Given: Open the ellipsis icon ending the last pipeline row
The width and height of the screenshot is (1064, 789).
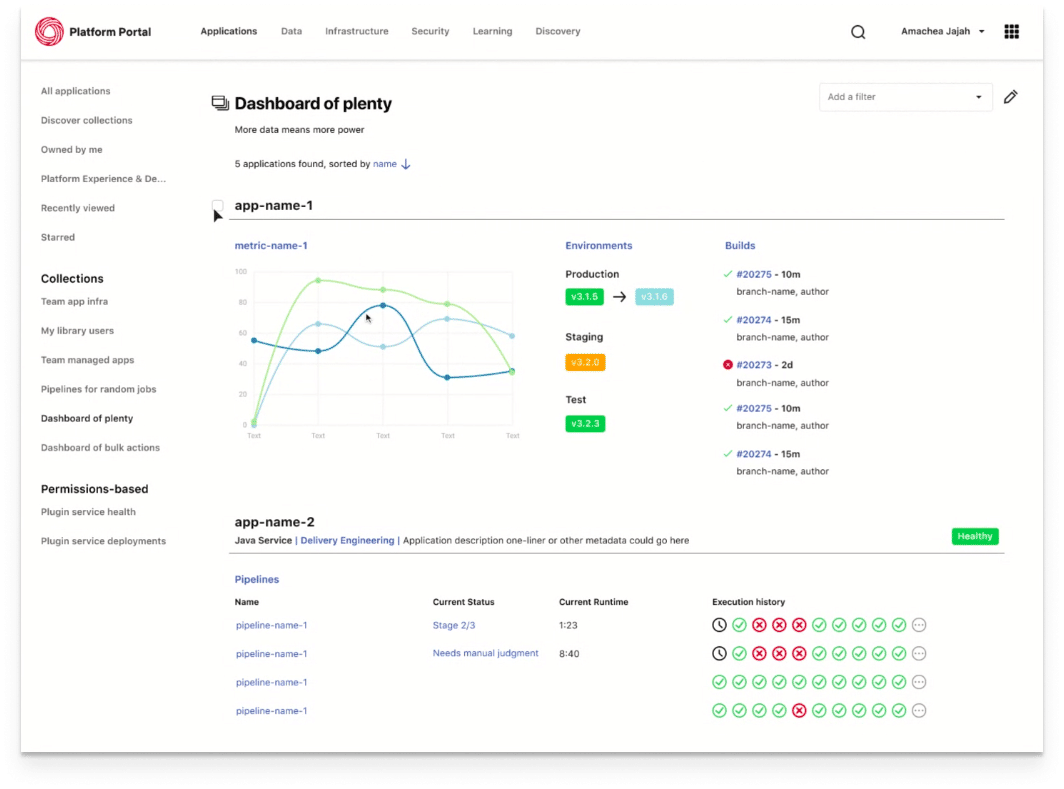Looking at the screenshot, I should point(919,710).
